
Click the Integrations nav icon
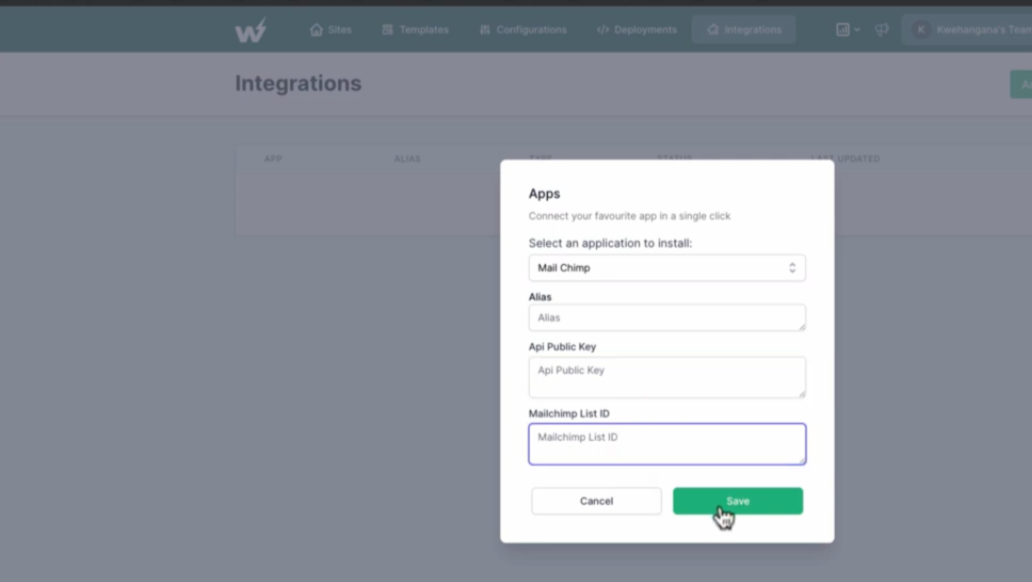point(713,30)
